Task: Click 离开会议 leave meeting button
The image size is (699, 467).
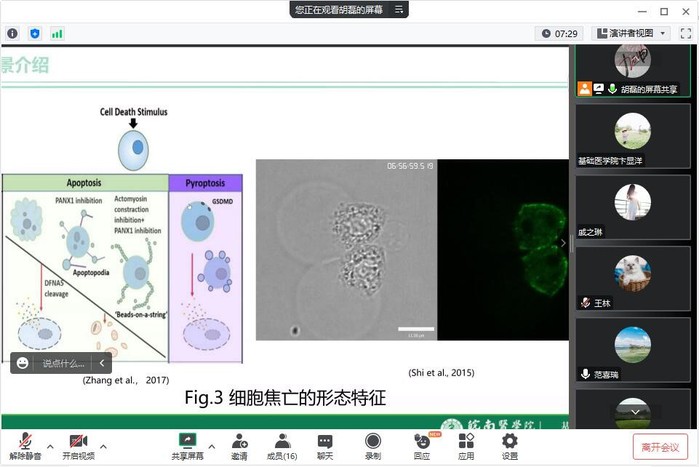Action: pyautogui.click(x=660, y=446)
